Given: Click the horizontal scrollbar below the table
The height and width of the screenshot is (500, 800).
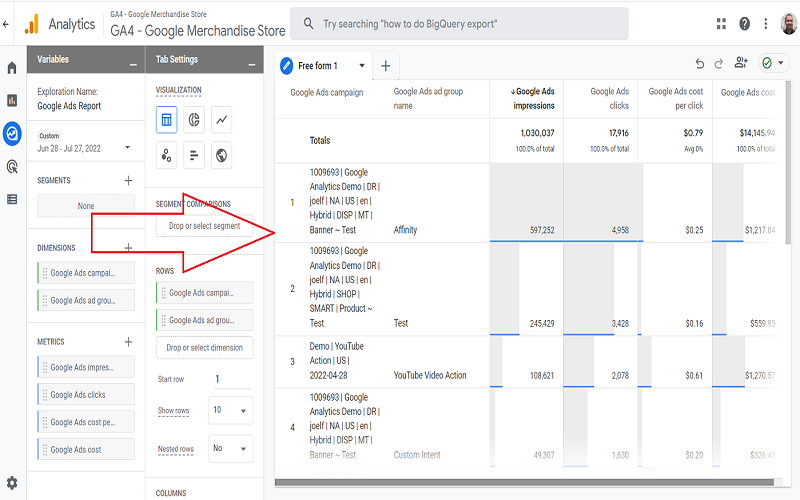Looking at the screenshot, I should click(x=524, y=482).
